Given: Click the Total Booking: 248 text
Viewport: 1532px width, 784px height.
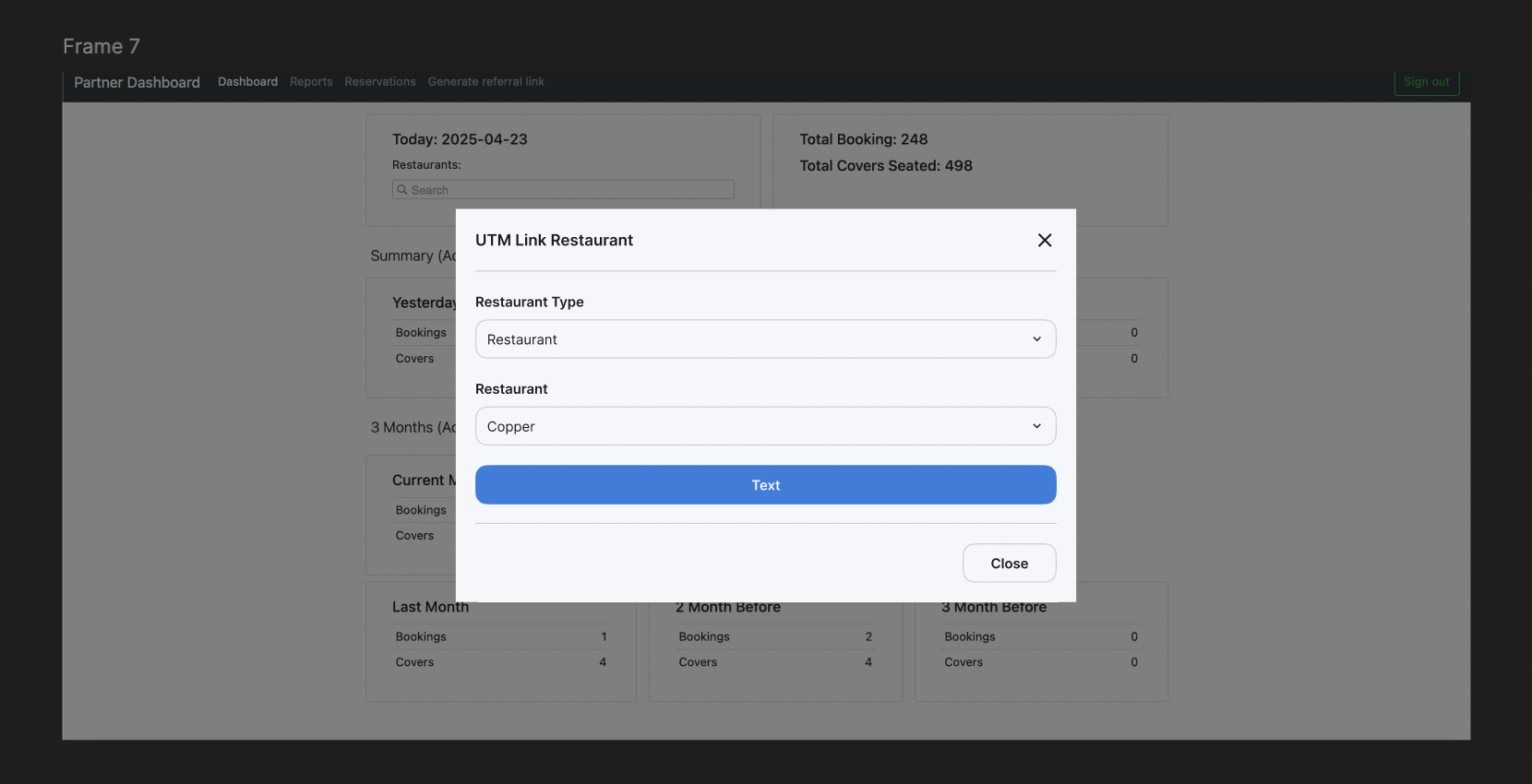Looking at the screenshot, I should click(863, 139).
